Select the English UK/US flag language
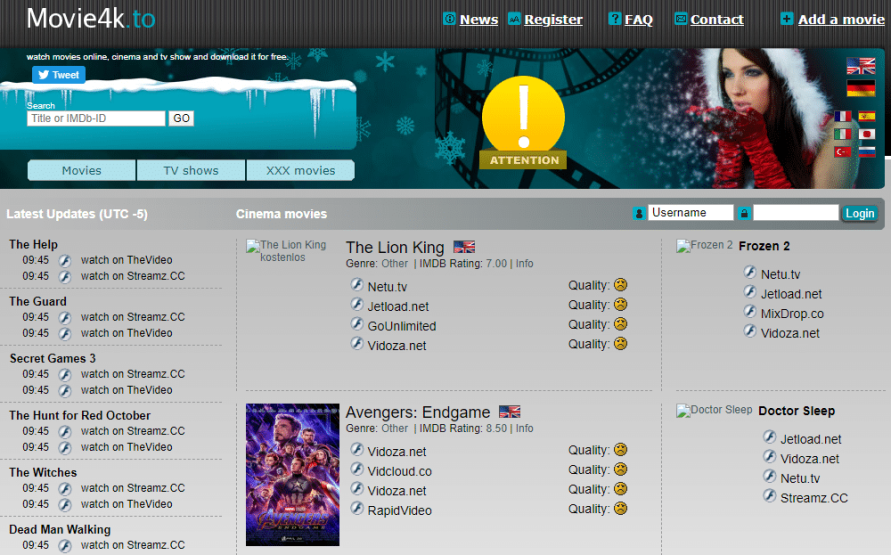 point(861,66)
